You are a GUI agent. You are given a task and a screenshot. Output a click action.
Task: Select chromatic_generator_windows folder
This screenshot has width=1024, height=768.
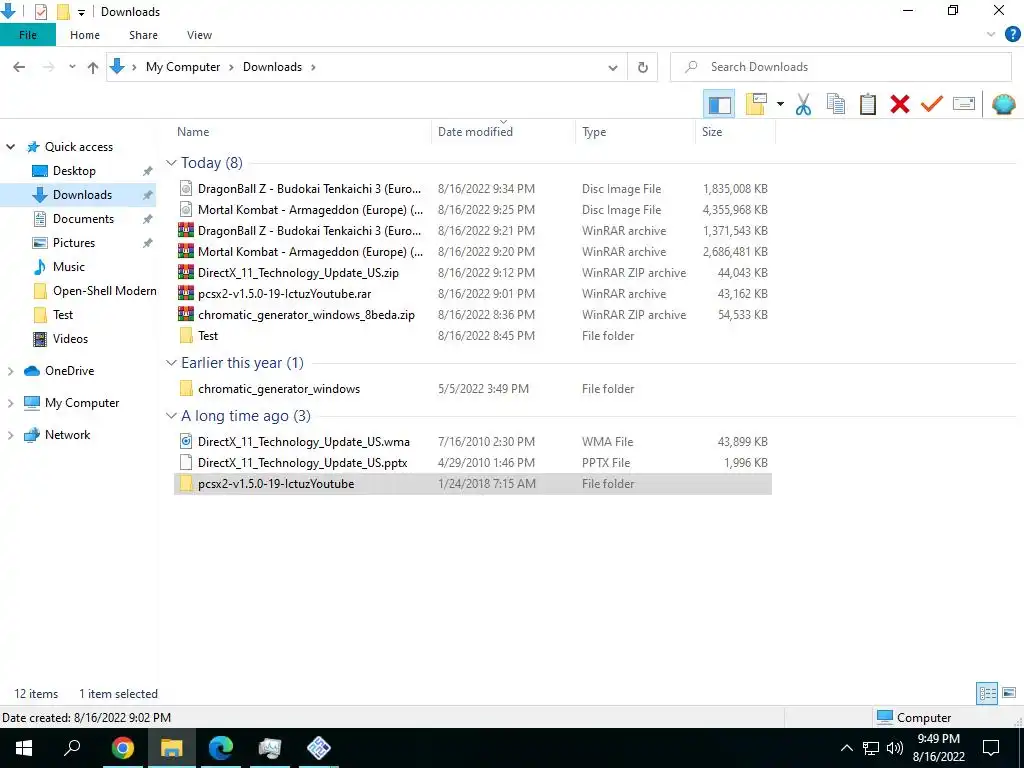coord(473,389)
